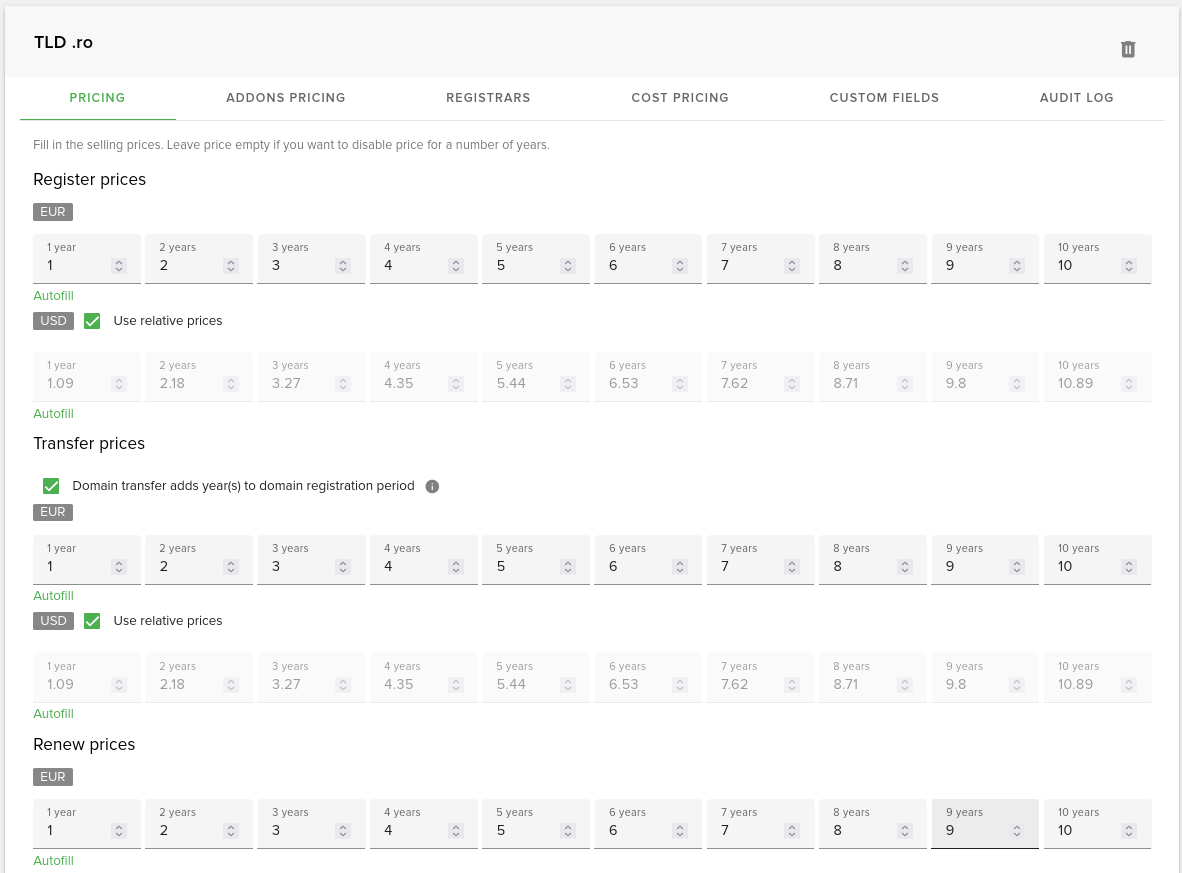Viewport: 1182px width, 873px height.
Task: Disable Use relative prices under Transfer prices
Action: click(x=92, y=621)
